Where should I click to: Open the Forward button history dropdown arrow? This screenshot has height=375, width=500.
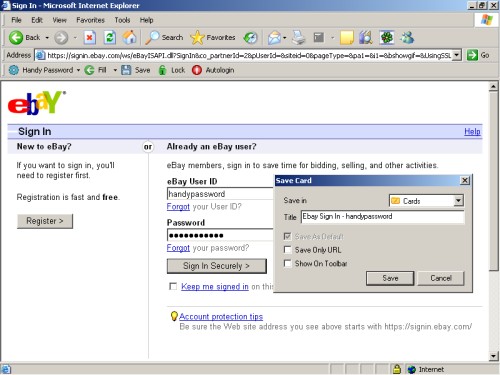coord(75,38)
